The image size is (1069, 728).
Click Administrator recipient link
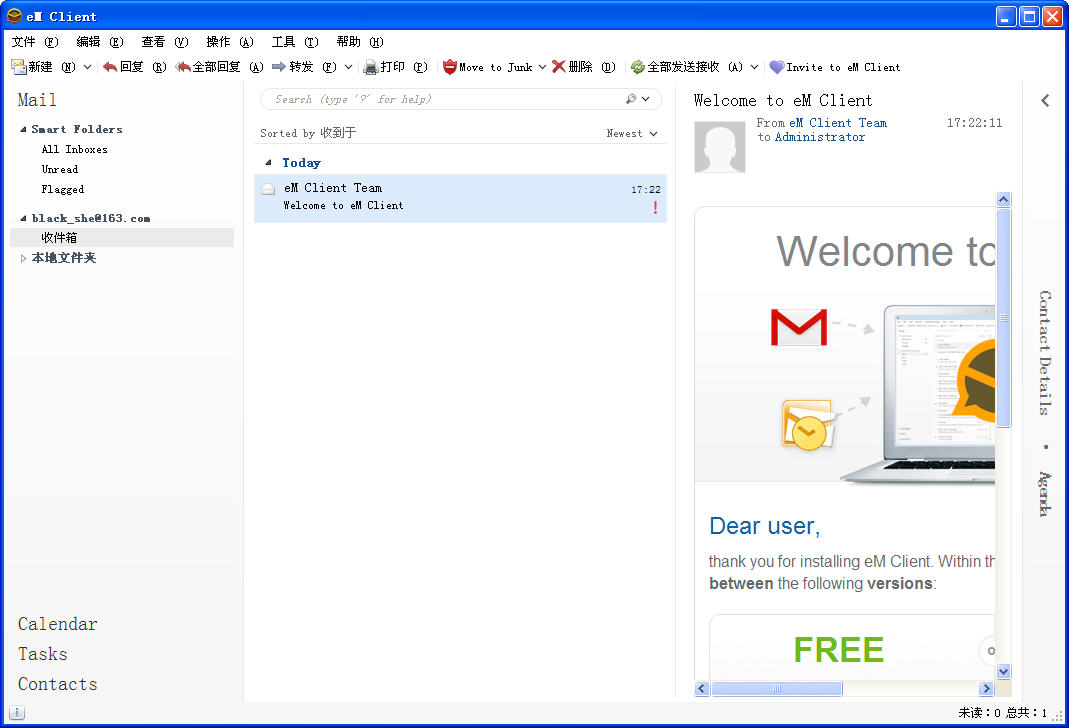click(x=819, y=137)
